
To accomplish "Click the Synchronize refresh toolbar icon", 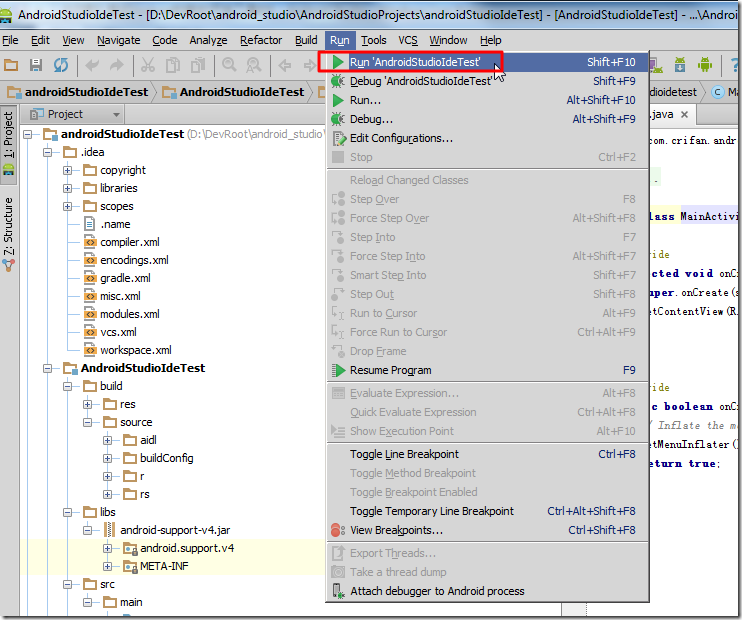I will 61,65.
